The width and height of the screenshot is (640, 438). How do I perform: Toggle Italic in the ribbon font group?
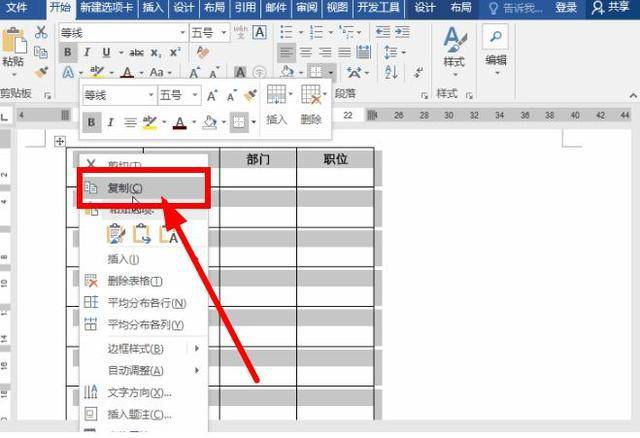click(87, 53)
